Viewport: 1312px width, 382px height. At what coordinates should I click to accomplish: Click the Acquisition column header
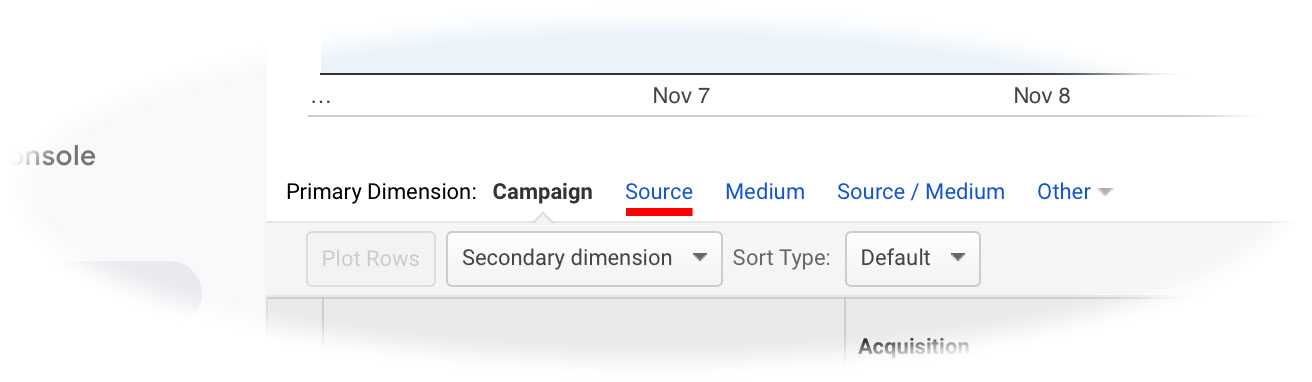tap(914, 347)
